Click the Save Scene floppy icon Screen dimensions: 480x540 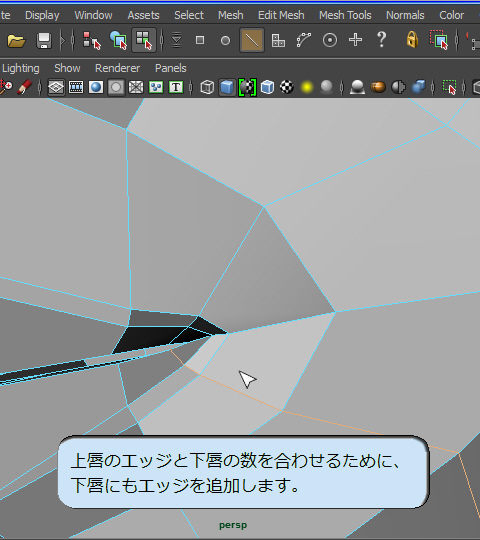tap(44, 41)
